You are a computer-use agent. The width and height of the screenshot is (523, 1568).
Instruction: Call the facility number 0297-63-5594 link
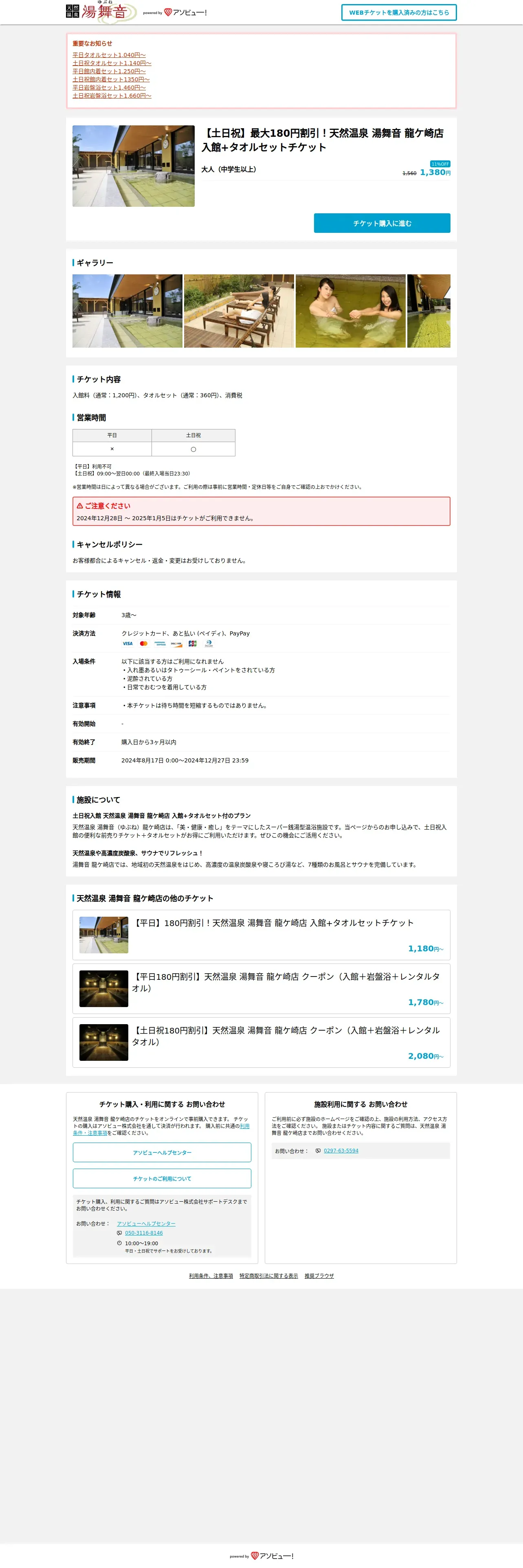point(341,1150)
